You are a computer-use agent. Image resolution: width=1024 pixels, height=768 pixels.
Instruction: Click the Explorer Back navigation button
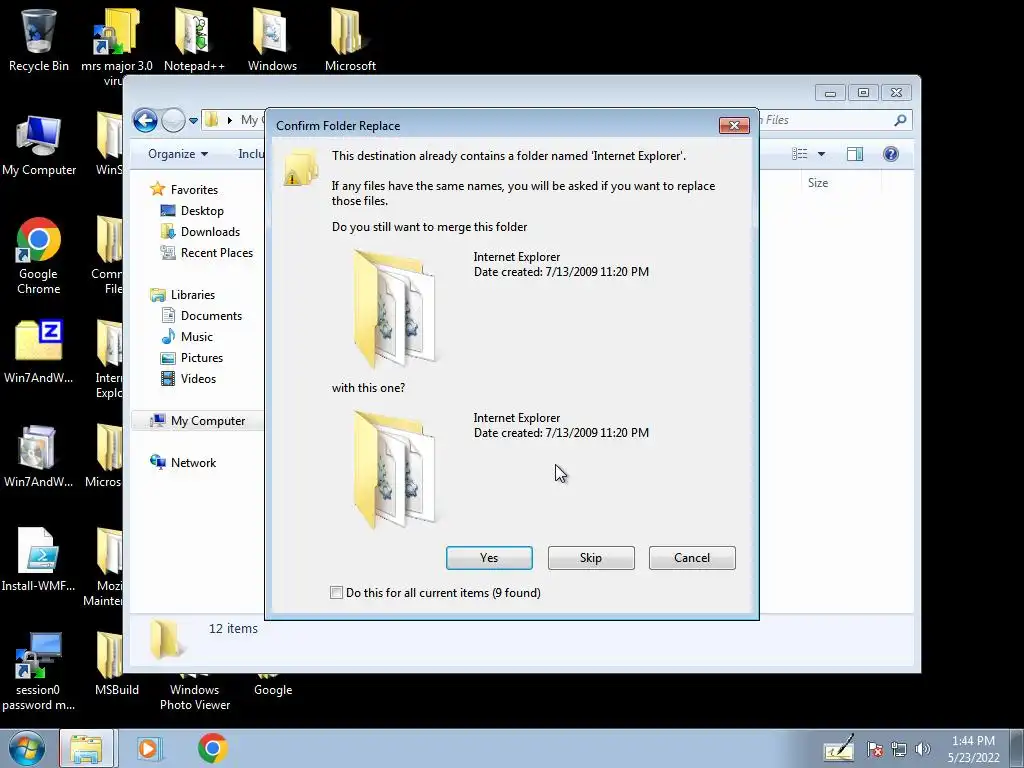145,120
